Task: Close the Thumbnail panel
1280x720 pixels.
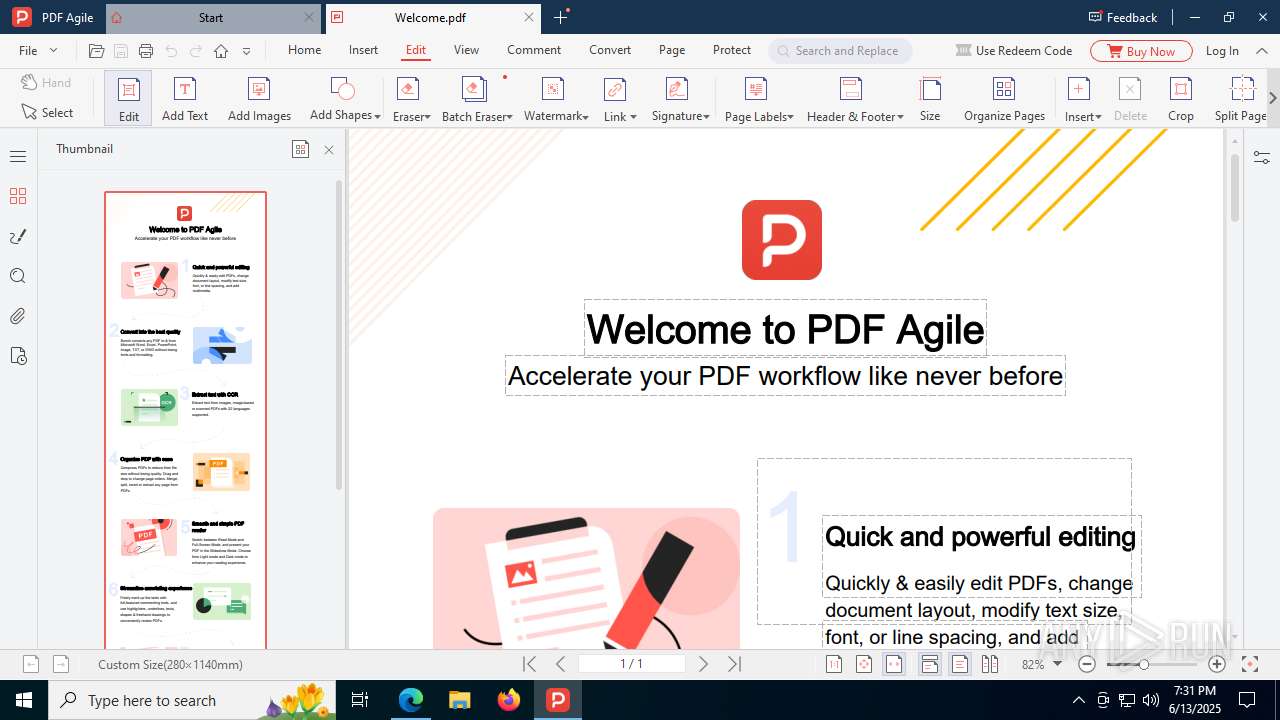Action: click(329, 150)
